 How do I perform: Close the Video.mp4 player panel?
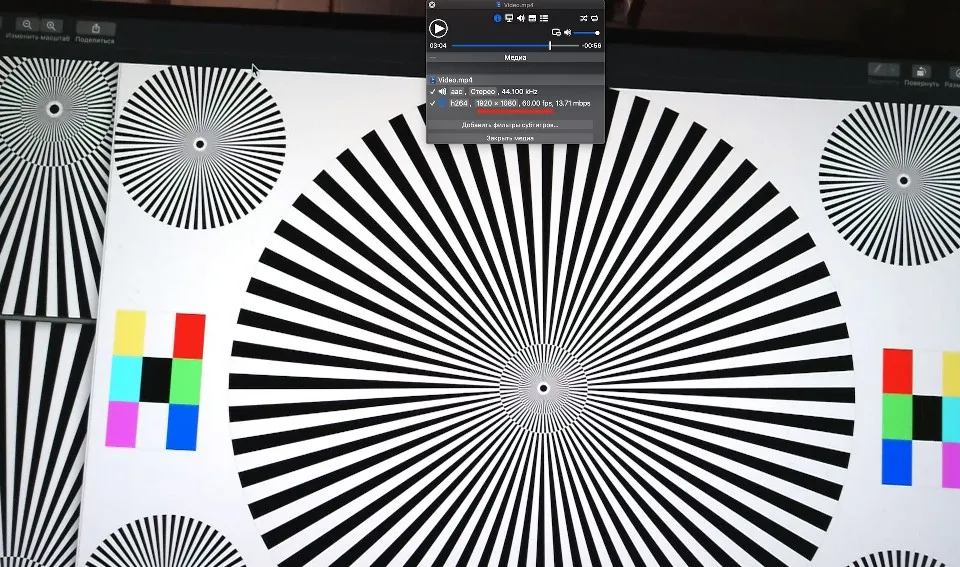432,5
